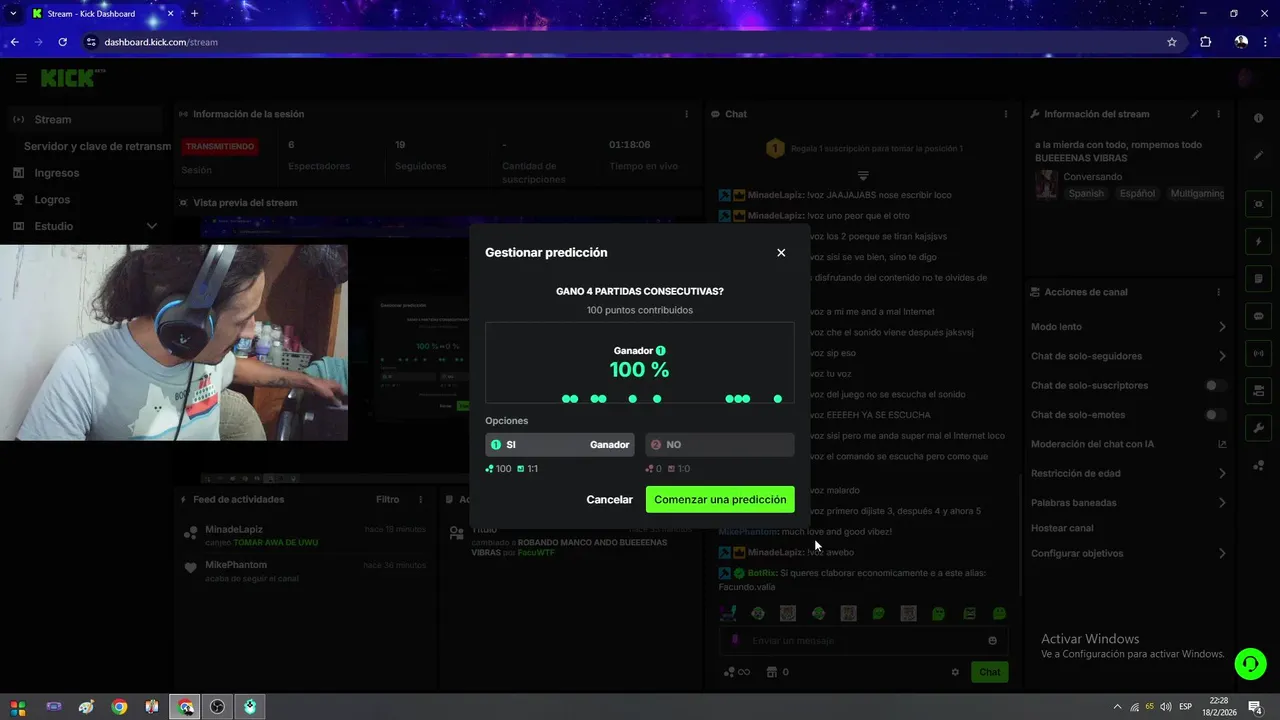Click the Spanish tag

coord(1086,194)
